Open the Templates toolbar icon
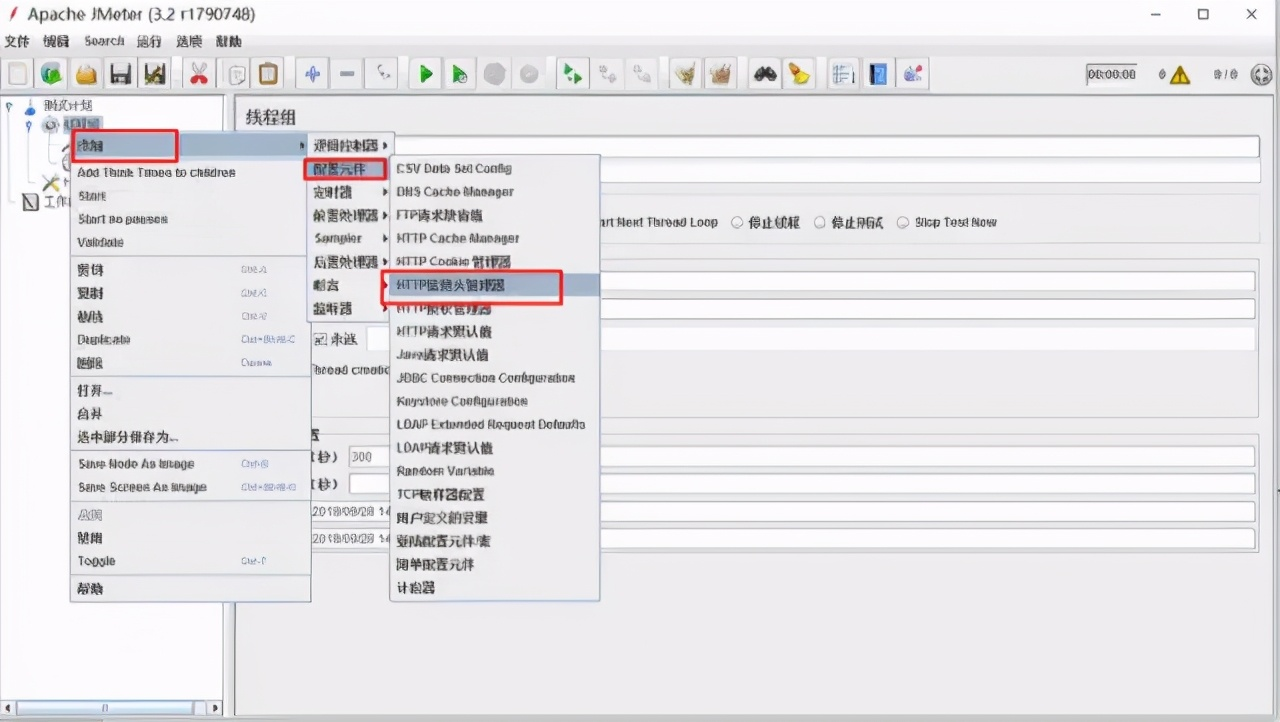This screenshot has width=1280, height=722. point(52,74)
